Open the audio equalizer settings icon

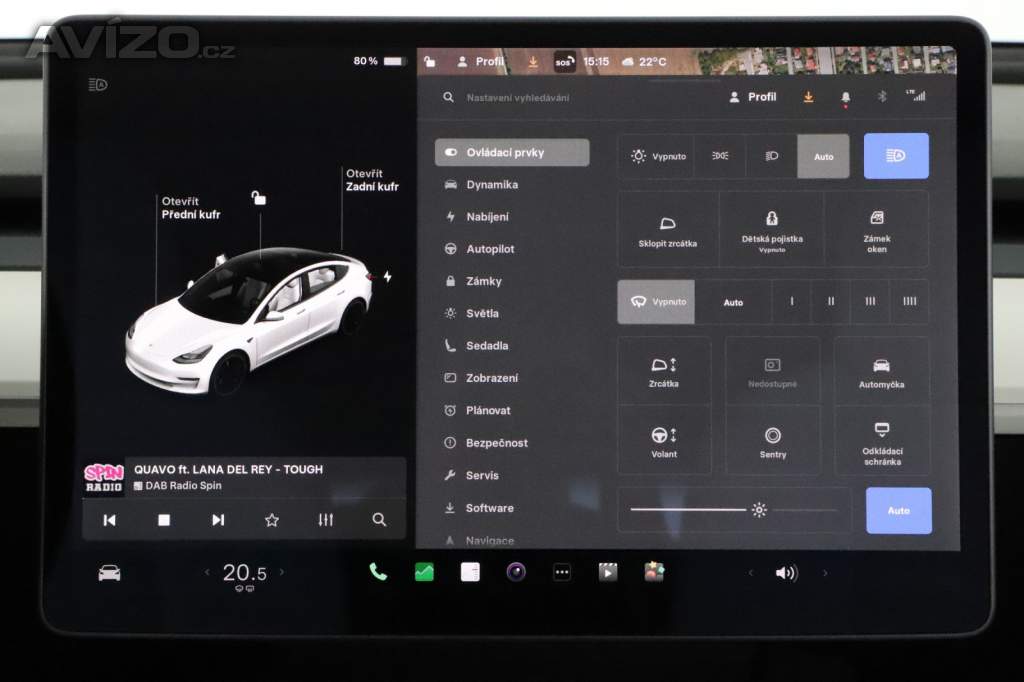(x=325, y=520)
